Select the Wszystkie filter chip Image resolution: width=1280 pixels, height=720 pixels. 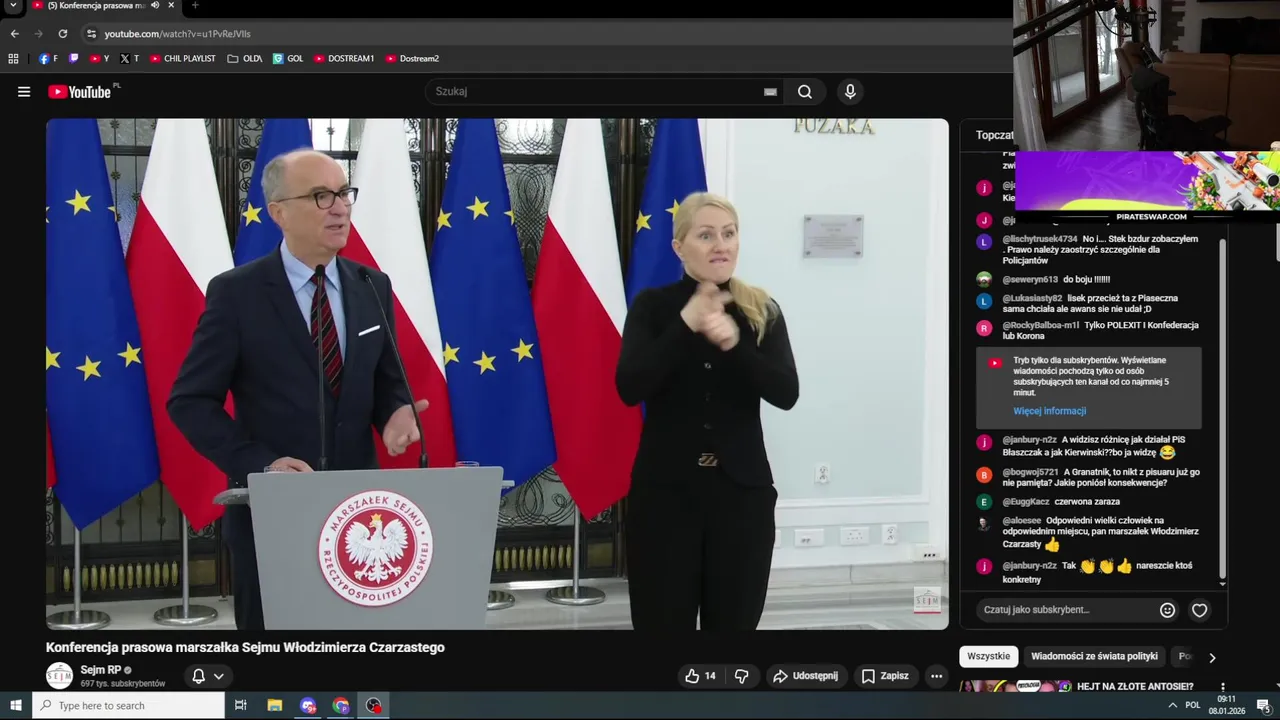[x=989, y=657]
